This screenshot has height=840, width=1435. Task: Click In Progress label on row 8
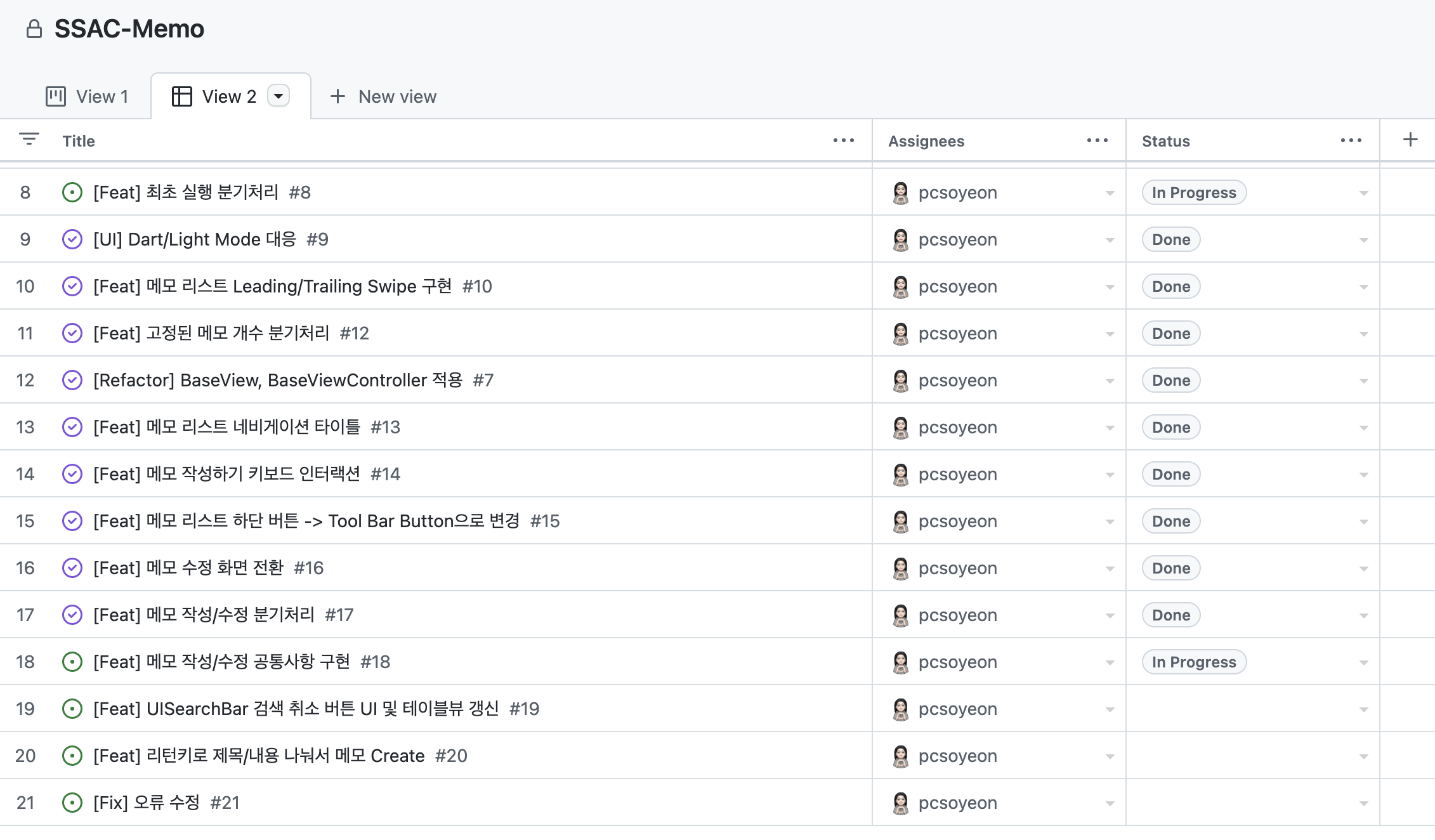pyautogui.click(x=1194, y=192)
